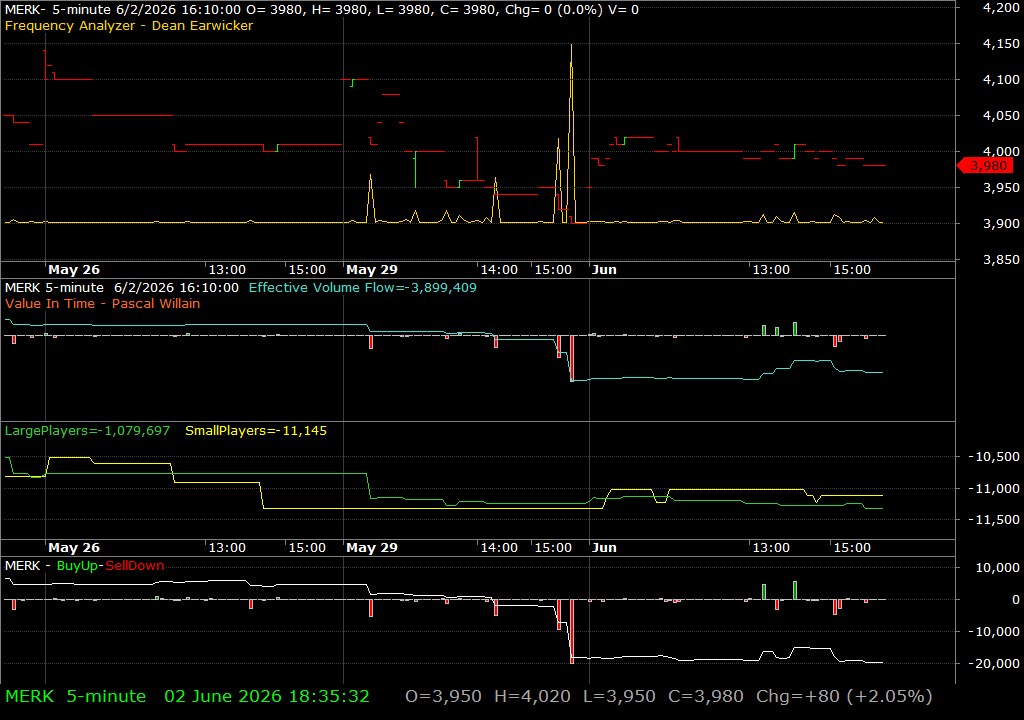Click the -20,000 BuyUp scale label
The width and height of the screenshot is (1024, 720).
tap(994, 663)
